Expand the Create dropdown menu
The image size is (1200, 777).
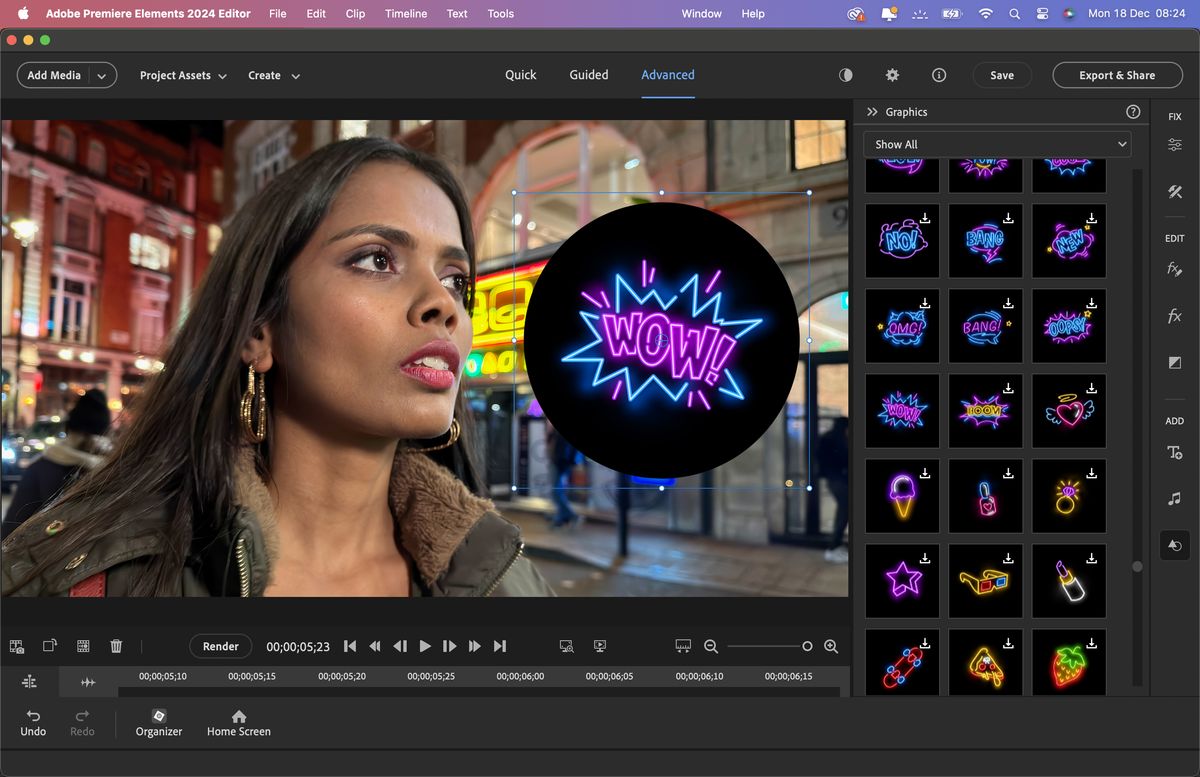[x=274, y=75]
